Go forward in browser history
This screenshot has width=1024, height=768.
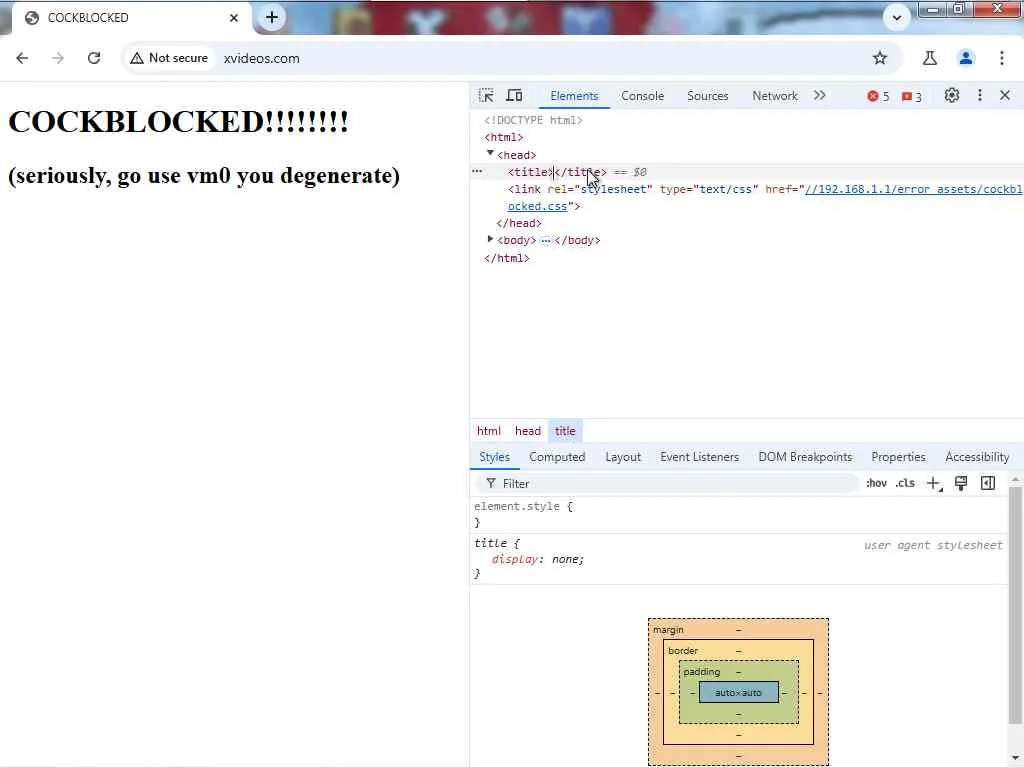coord(58,58)
